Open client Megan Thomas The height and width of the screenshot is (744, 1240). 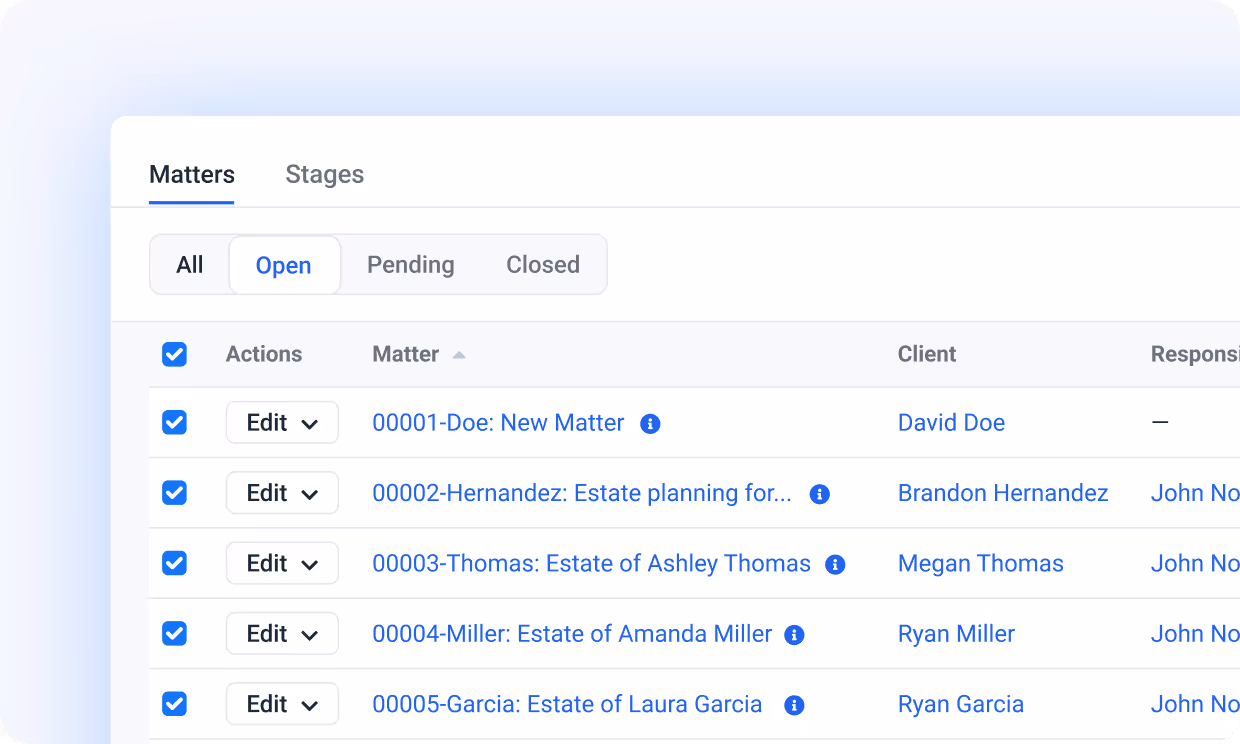point(981,564)
